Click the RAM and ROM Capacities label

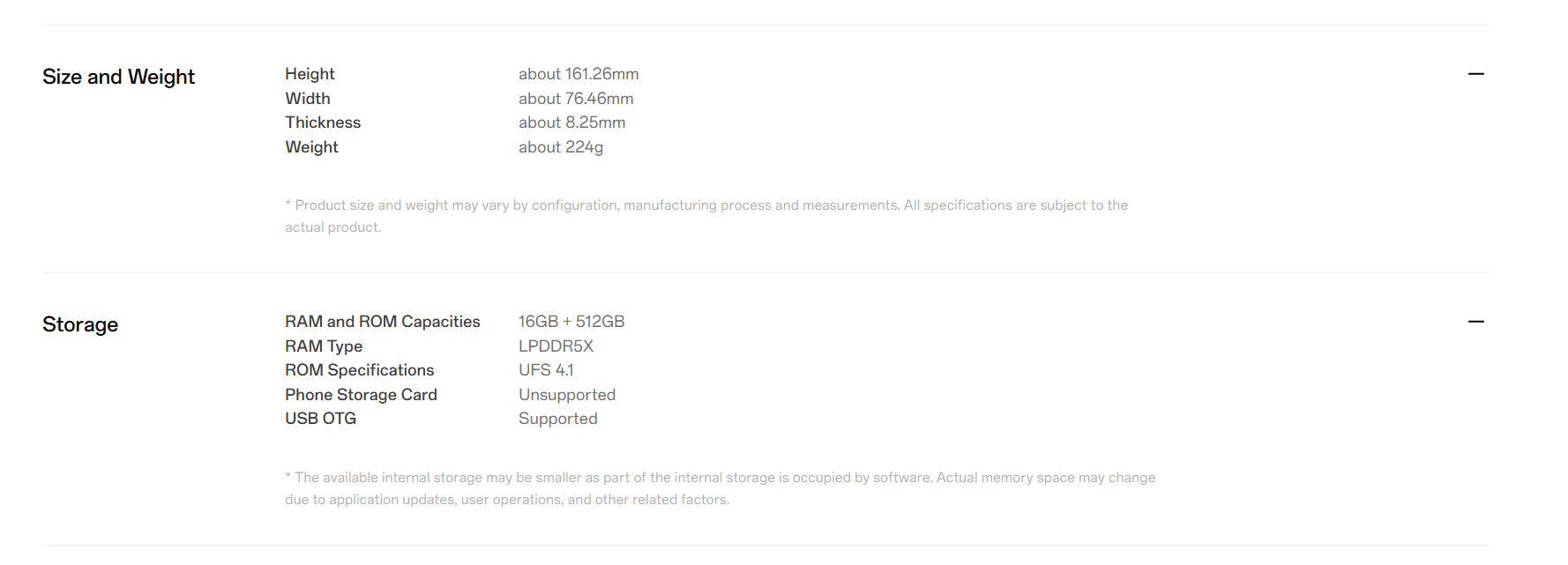382,322
